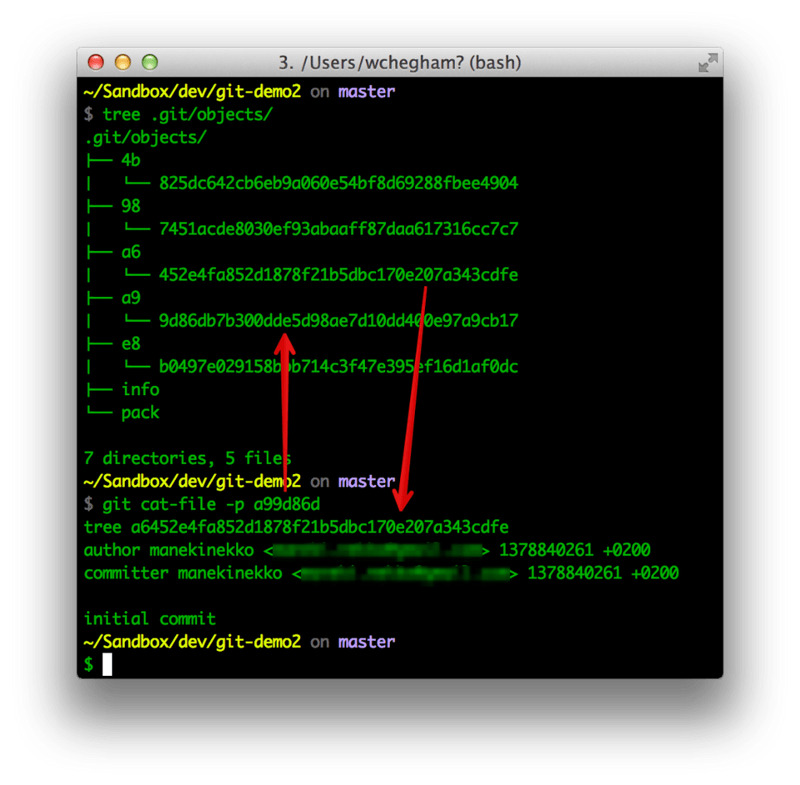
Task: Click timestamp '1378840261 +0200' on committer line
Action: click(603, 573)
